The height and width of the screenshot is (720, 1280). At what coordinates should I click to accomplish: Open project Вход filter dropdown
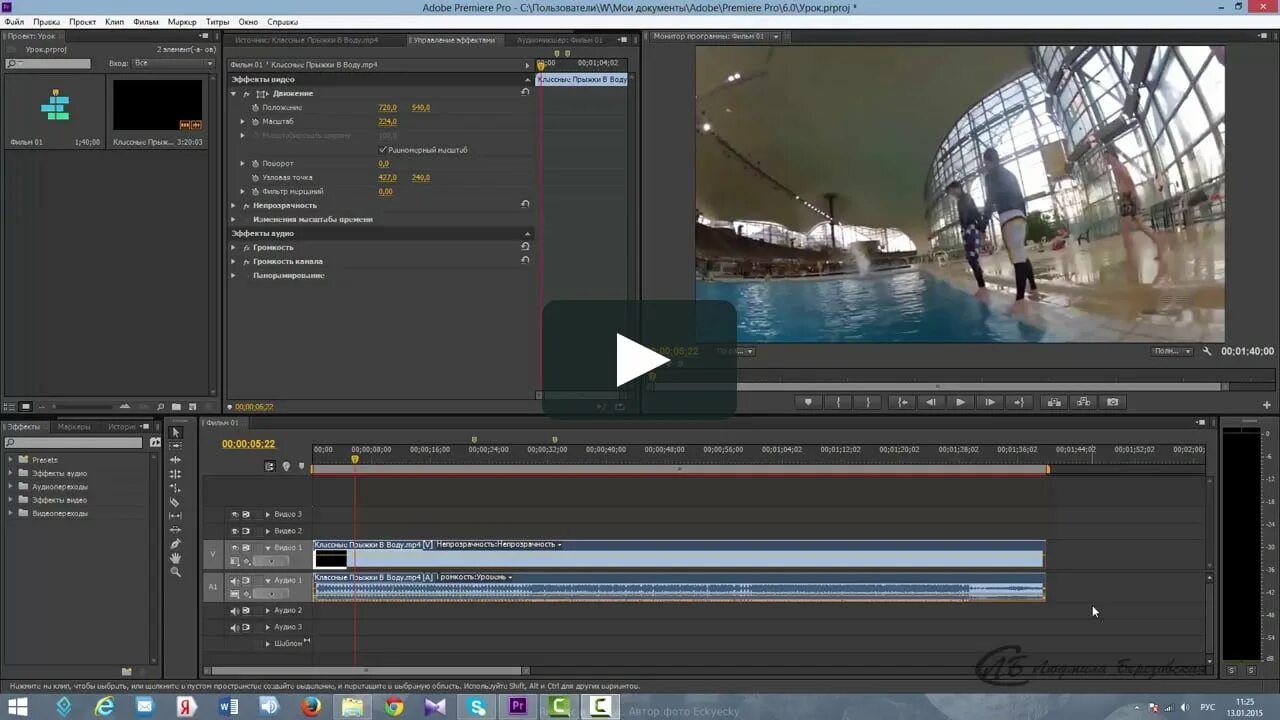[x=173, y=63]
